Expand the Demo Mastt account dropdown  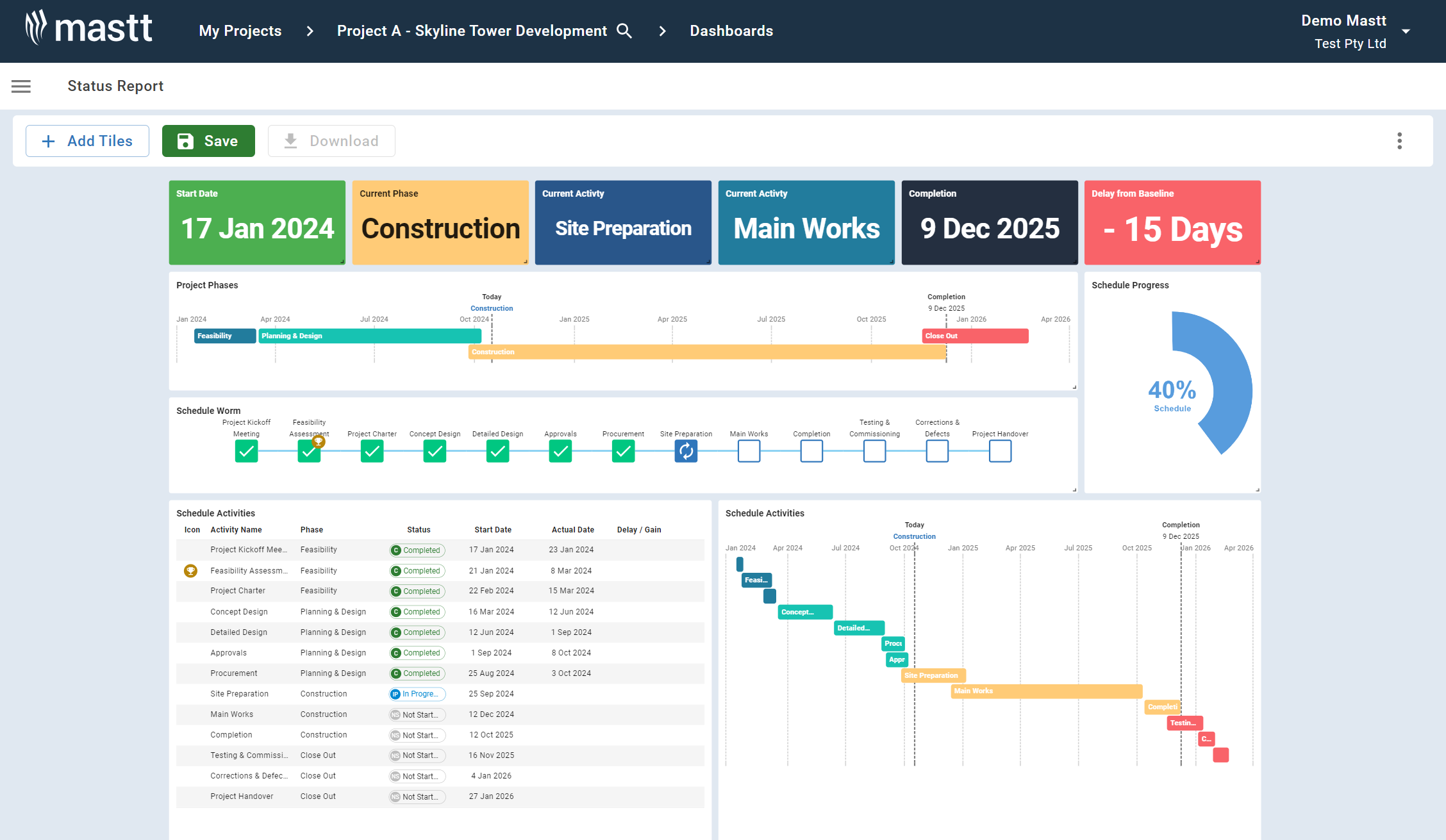coord(1406,31)
